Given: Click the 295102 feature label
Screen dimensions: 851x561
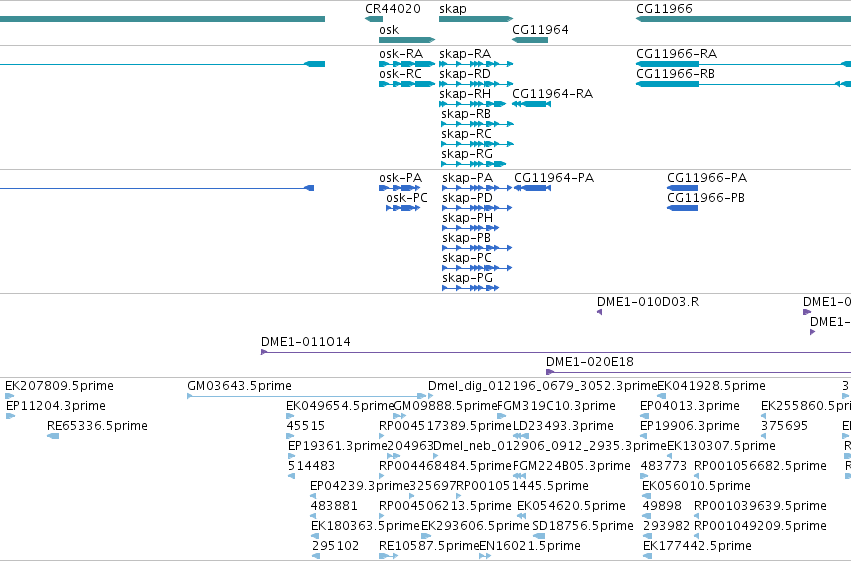Looking at the screenshot, I should pos(335,546).
